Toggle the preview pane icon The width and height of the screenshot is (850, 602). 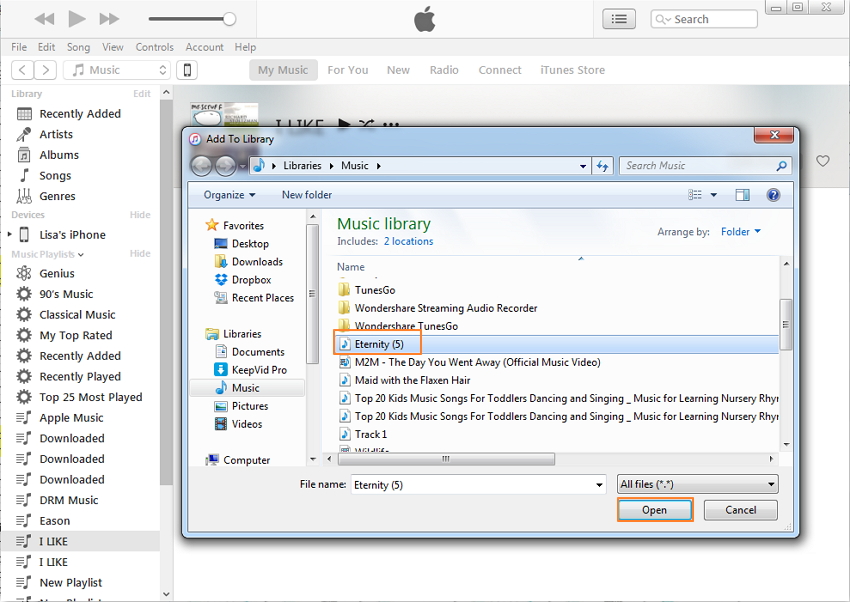(x=742, y=195)
